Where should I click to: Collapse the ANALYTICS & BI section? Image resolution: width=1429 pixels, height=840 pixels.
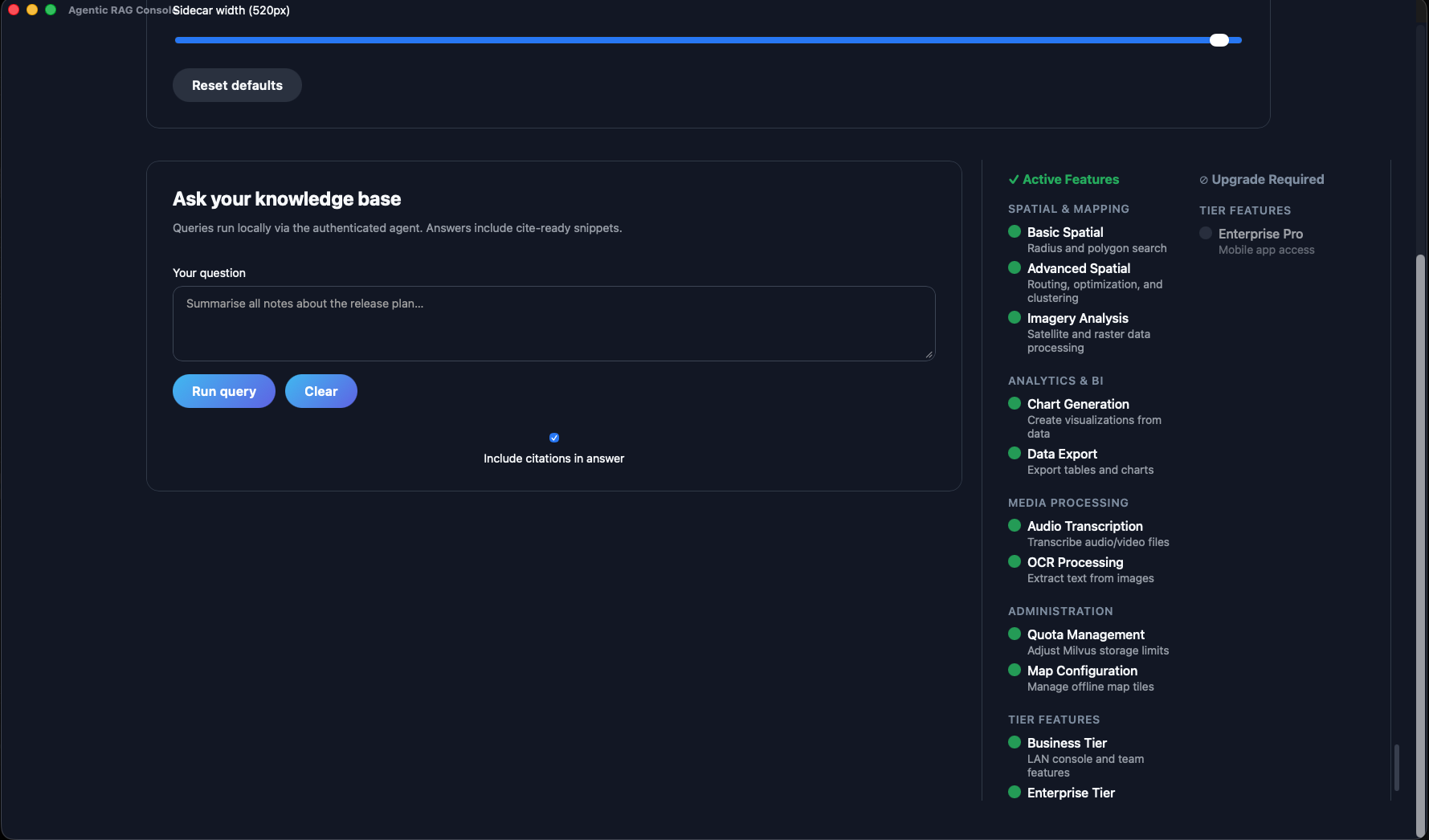click(x=1055, y=381)
